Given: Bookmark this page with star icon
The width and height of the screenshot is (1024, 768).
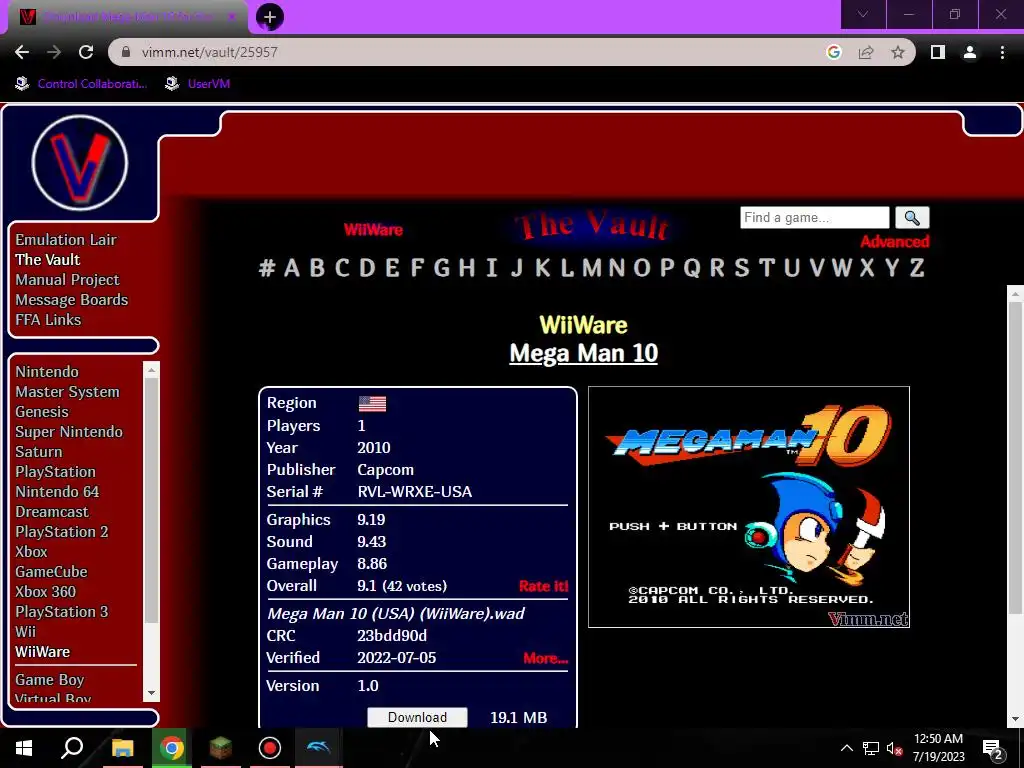Looking at the screenshot, I should [898, 52].
